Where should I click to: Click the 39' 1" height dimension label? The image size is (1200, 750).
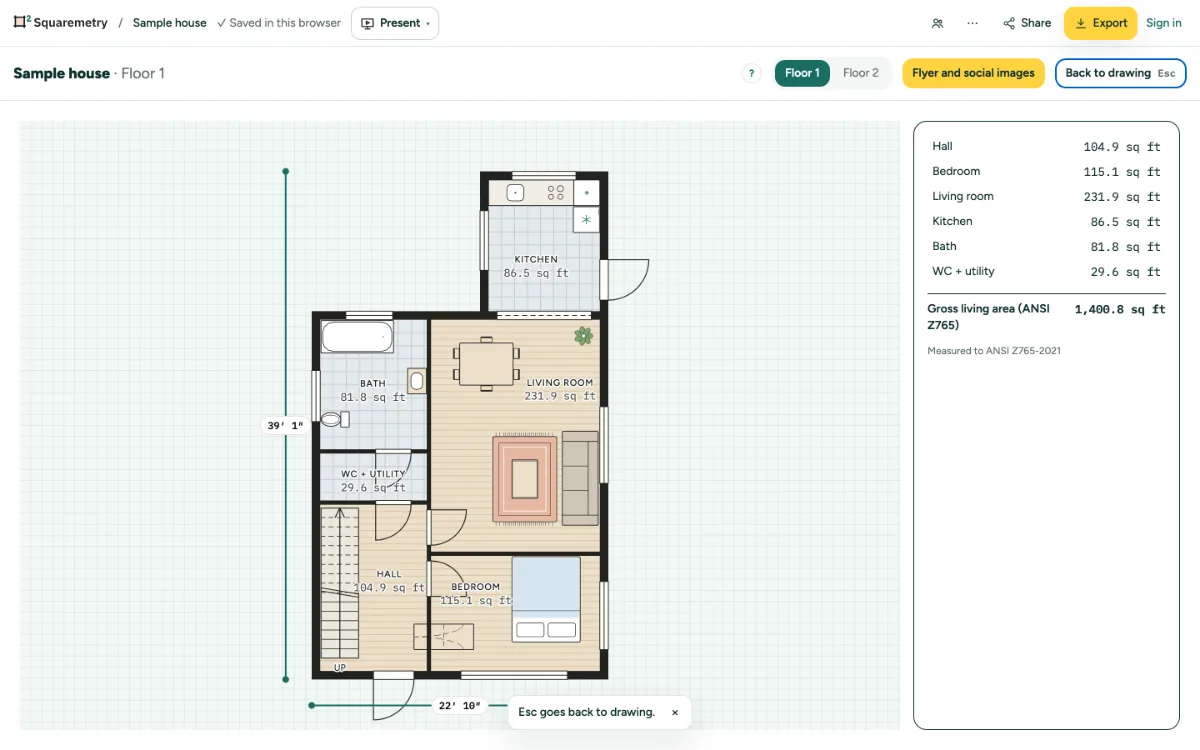(x=285, y=425)
